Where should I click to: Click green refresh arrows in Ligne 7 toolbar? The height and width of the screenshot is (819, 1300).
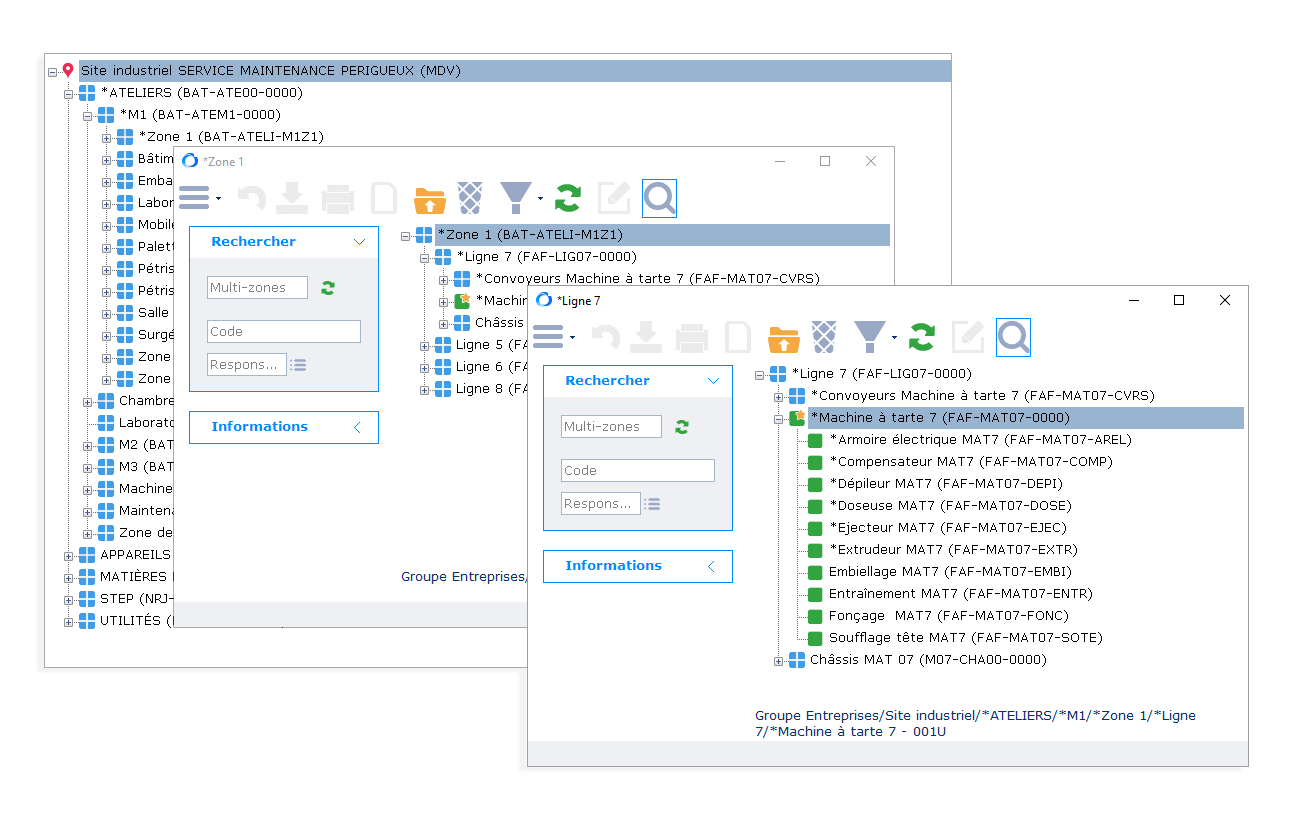click(921, 338)
